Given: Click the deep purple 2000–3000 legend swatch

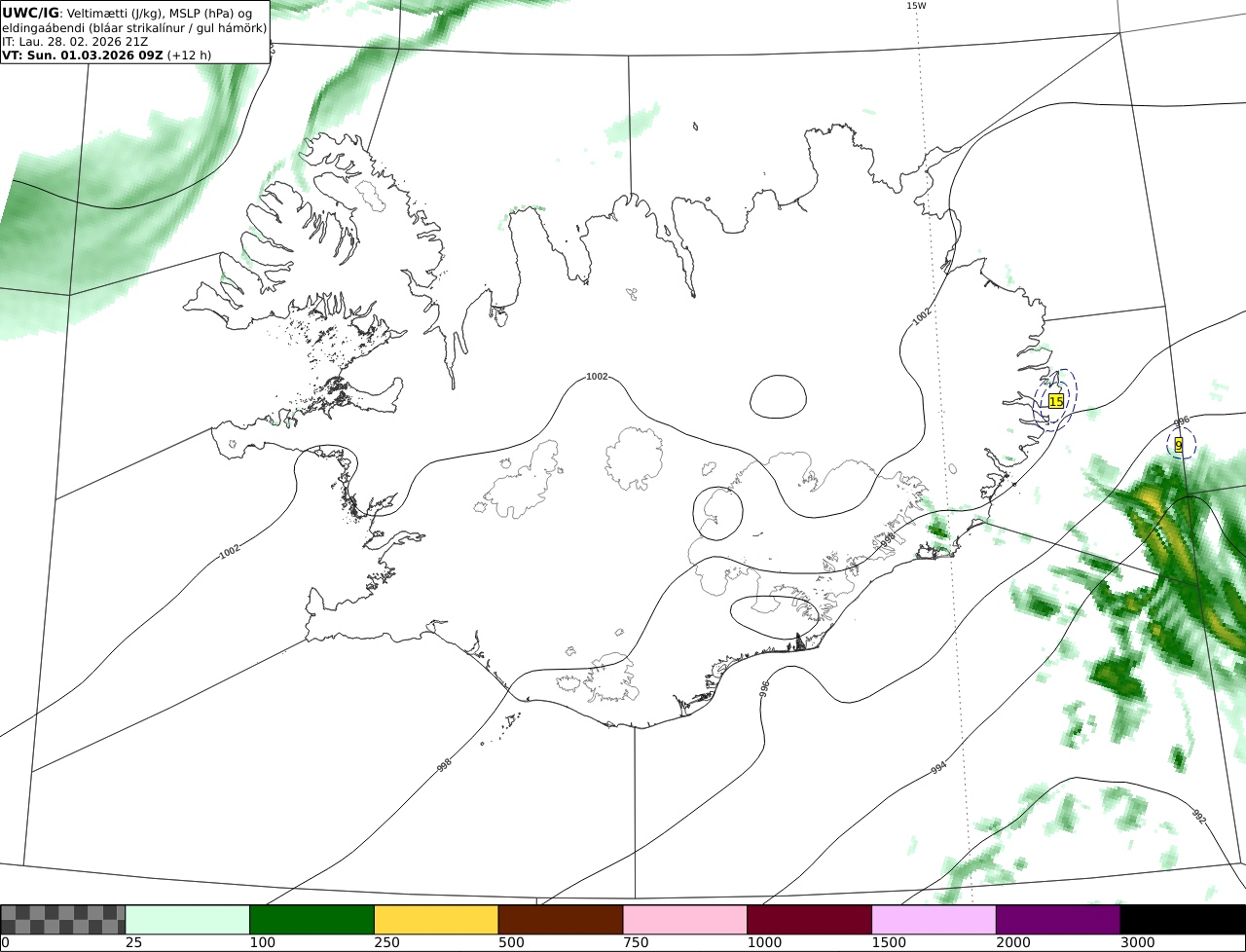Looking at the screenshot, I should (x=1058, y=920).
